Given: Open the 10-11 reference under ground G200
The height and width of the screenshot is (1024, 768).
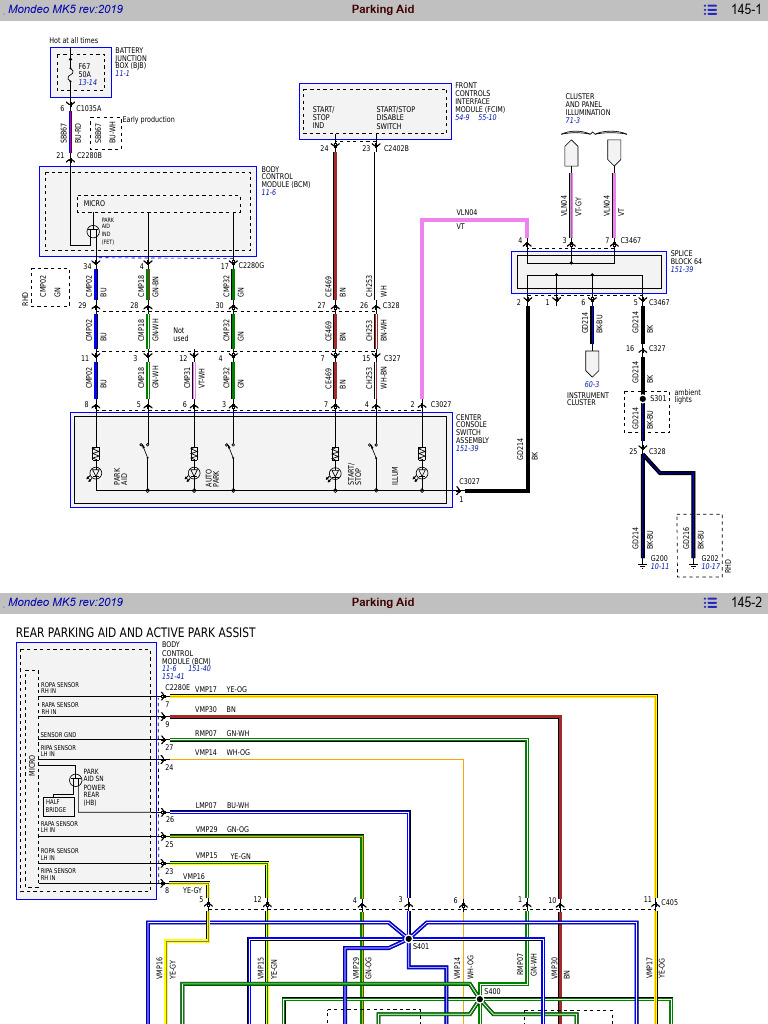Looking at the screenshot, I should pyautogui.click(x=660, y=566).
